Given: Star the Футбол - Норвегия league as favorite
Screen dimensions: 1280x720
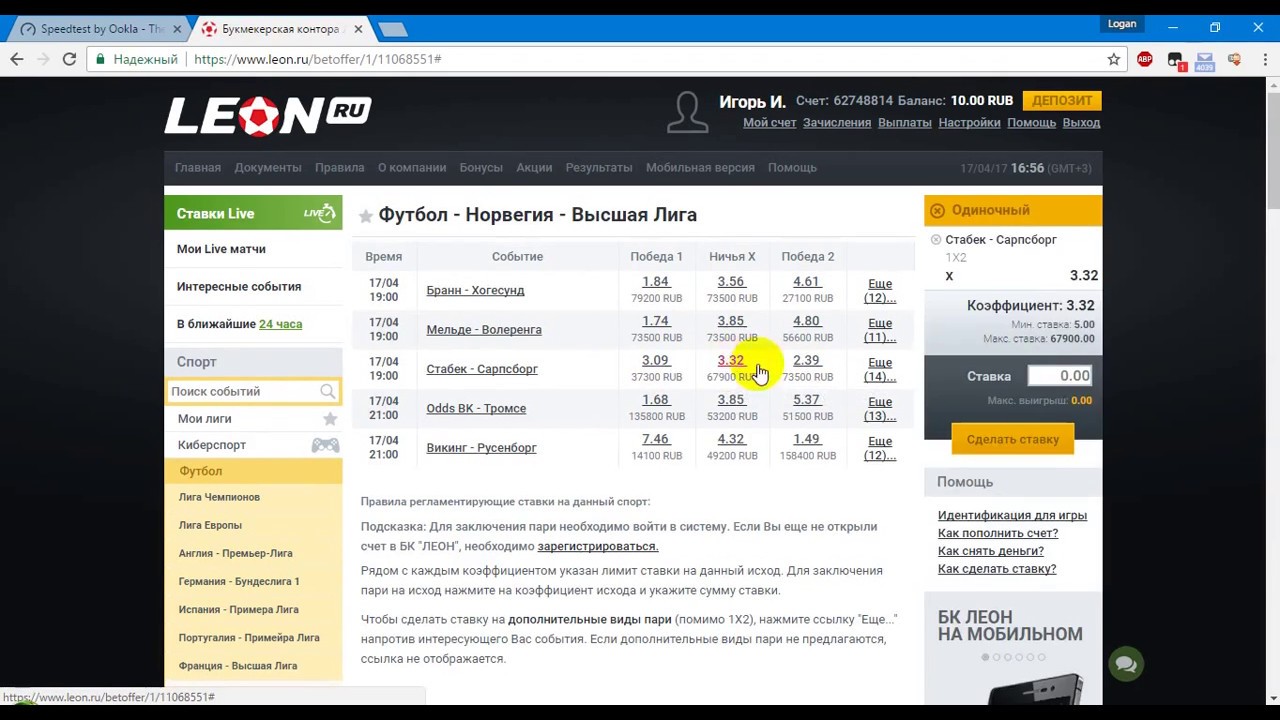Looking at the screenshot, I should point(366,215).
